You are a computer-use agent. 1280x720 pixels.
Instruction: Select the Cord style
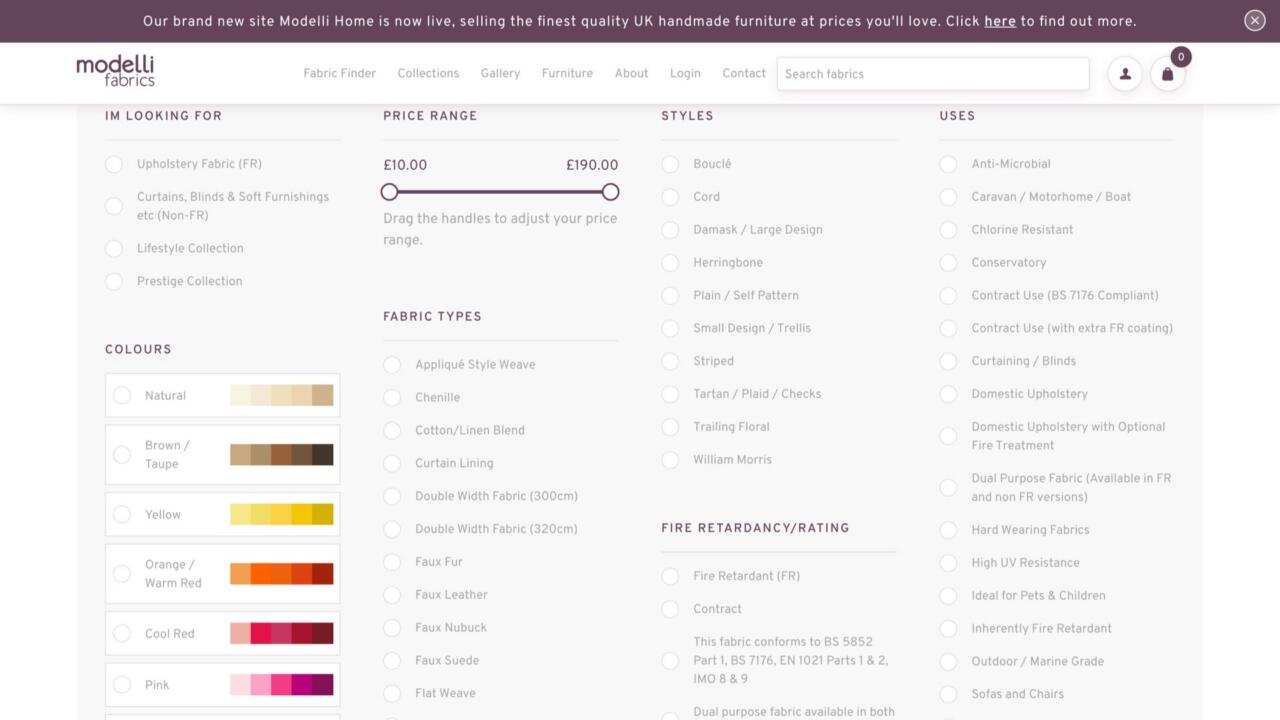670,197
